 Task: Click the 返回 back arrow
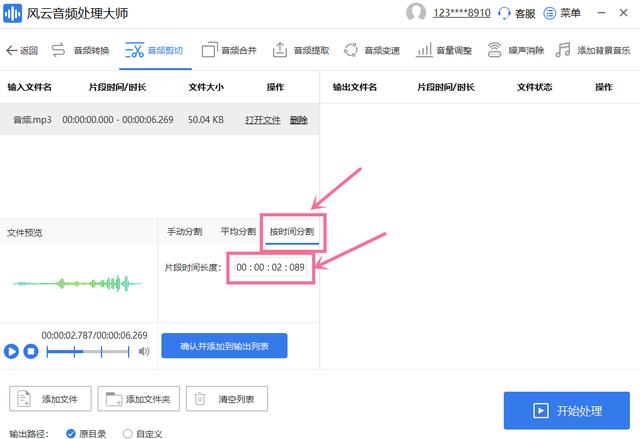tap(22, 50)
